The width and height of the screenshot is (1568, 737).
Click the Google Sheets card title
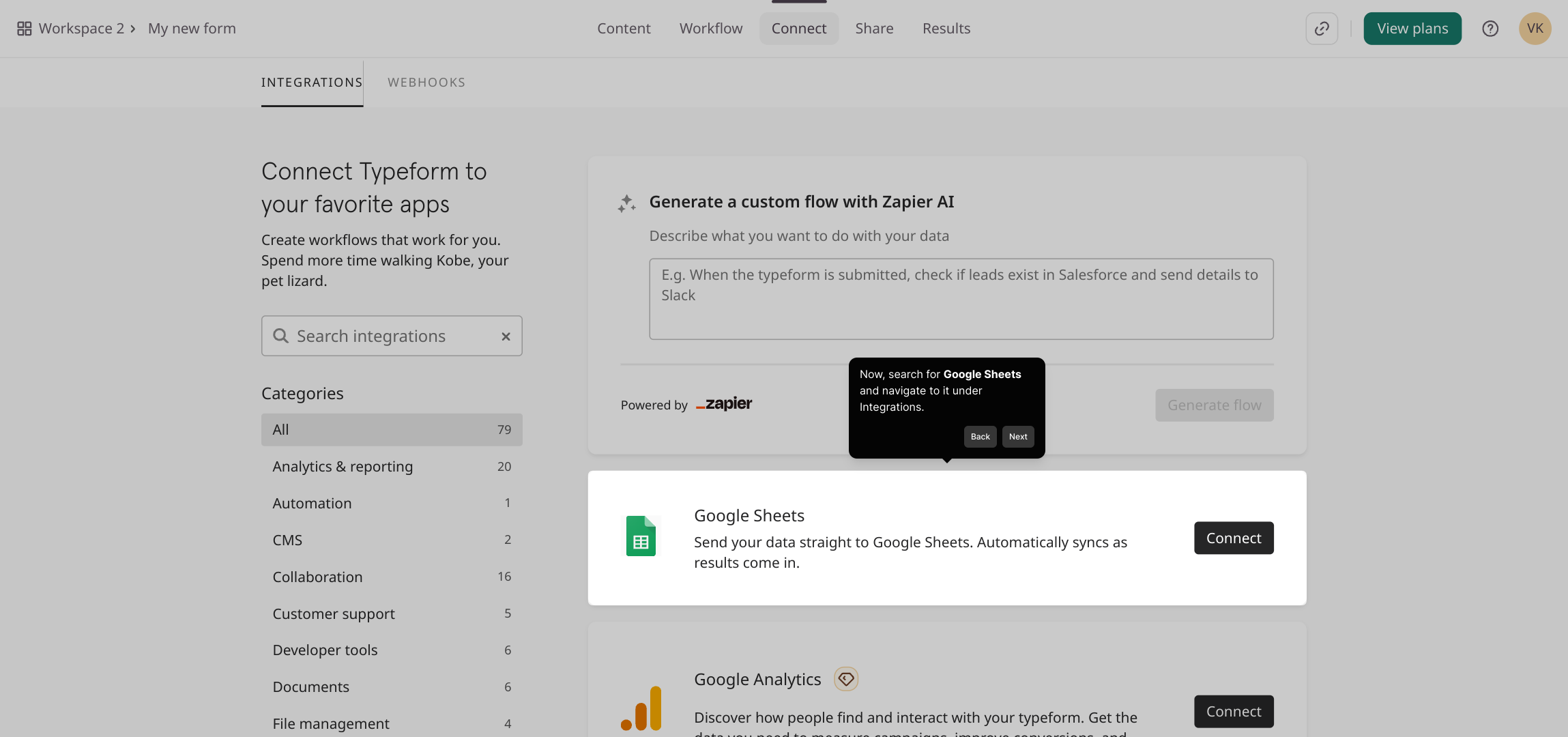pos(749,516)
